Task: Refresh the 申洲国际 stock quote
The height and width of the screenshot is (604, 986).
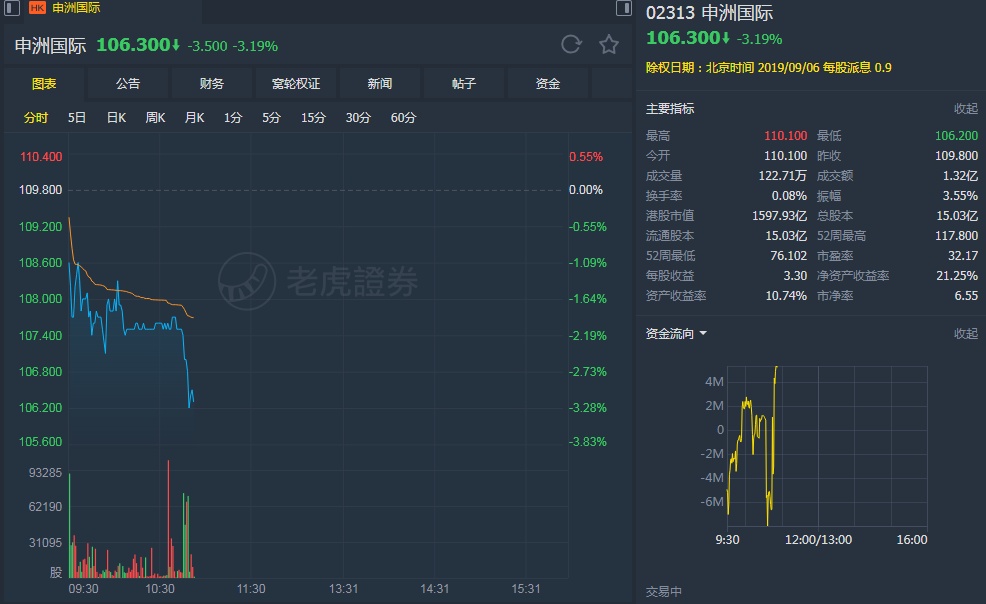Action: (571, 45)
